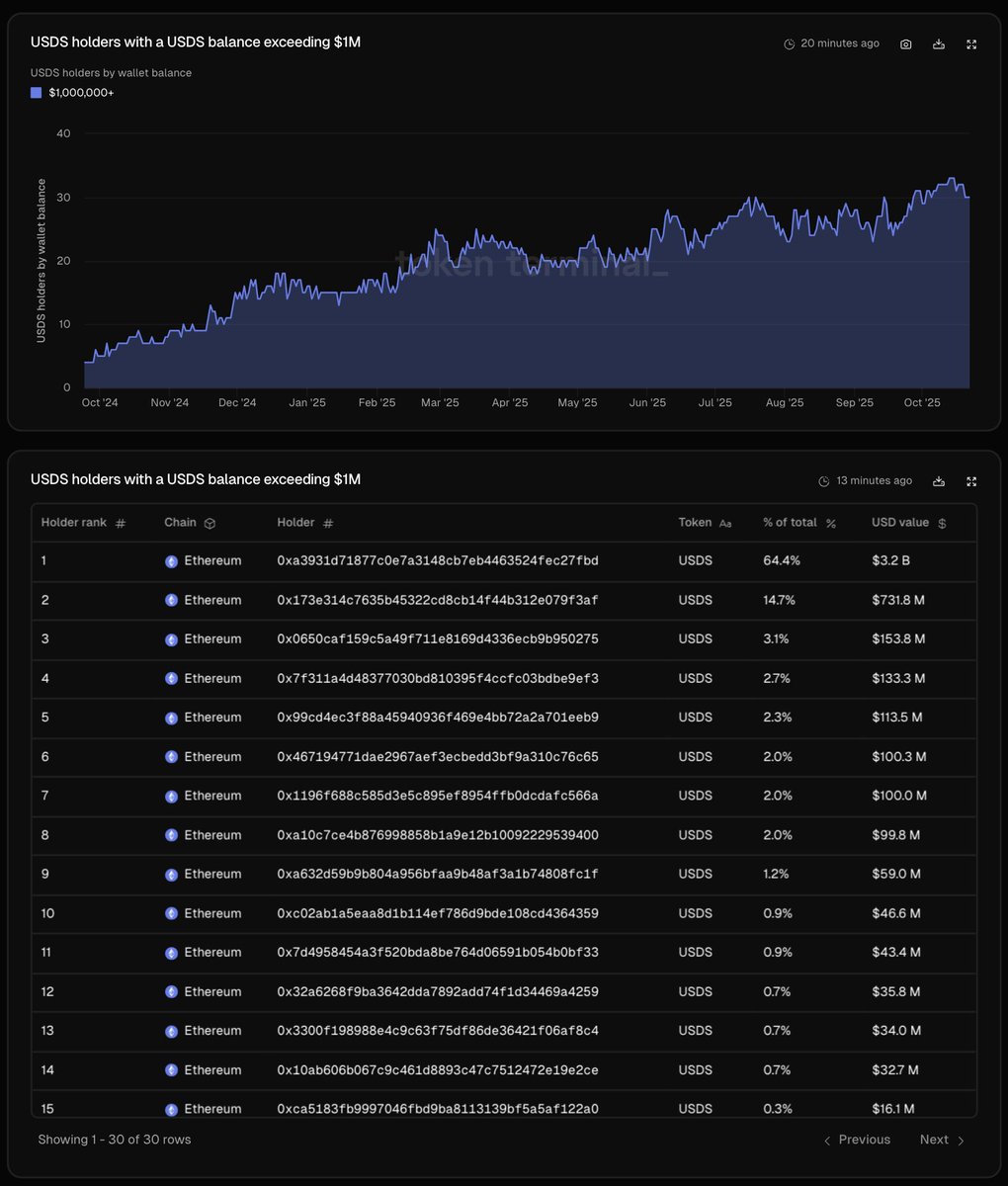Select holder address 0x0650caf159c5a49f711e8169d4336ecb9b950275
This screenshot has width=1008, height=1186.
[438, 638]
